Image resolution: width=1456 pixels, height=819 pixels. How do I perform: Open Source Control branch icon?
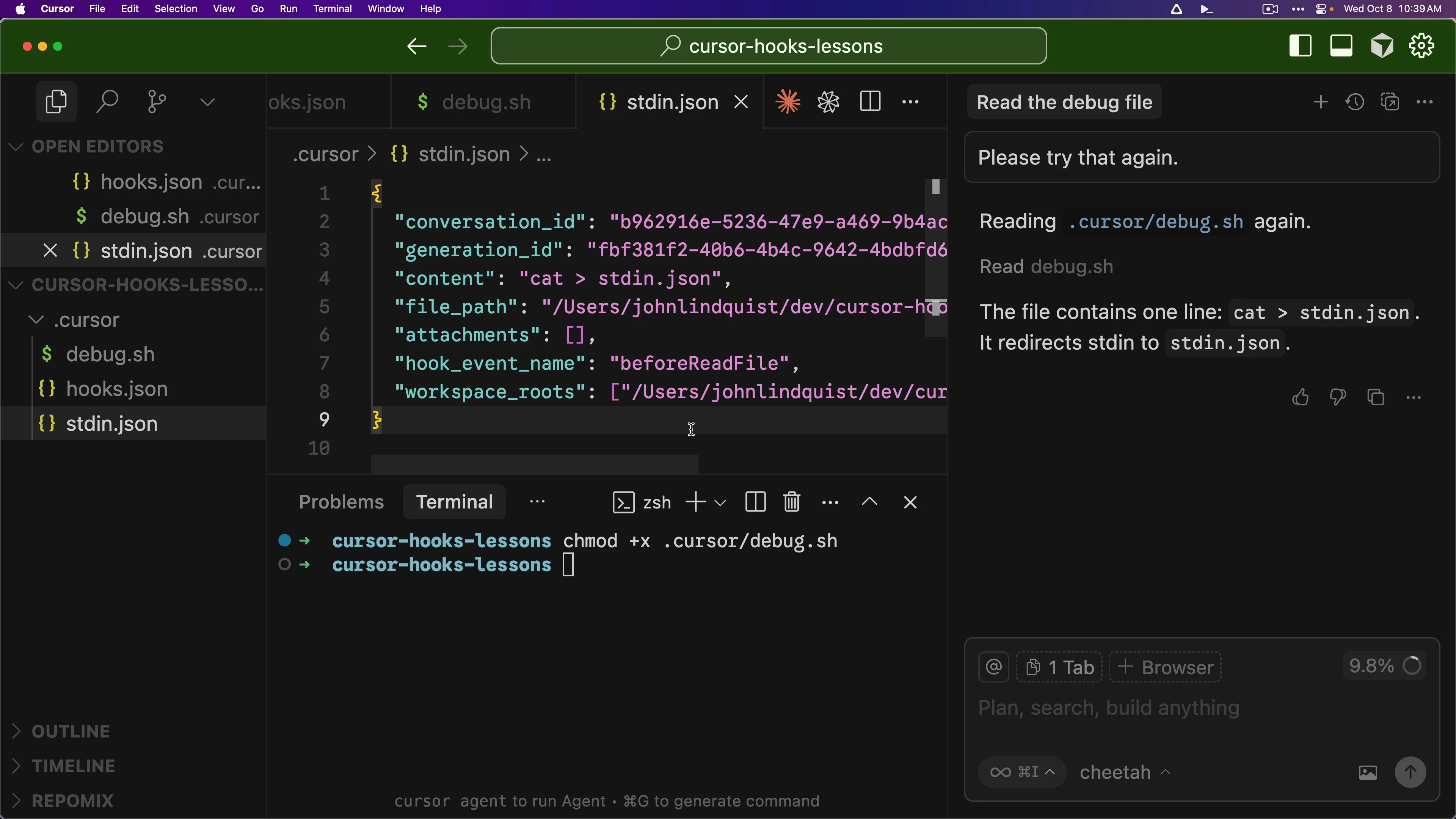157,102
